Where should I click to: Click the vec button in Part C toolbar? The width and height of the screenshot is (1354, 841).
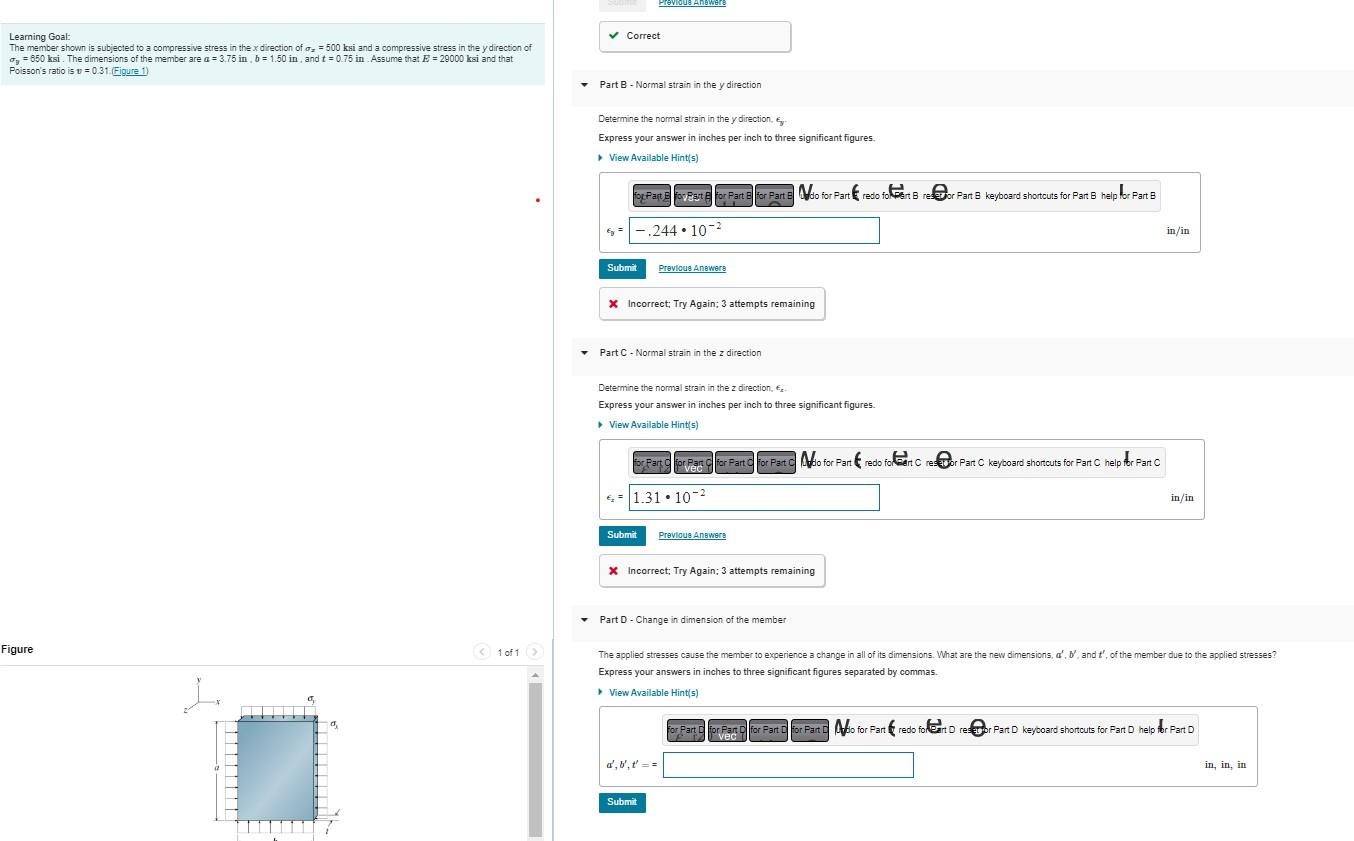point(693,463)
